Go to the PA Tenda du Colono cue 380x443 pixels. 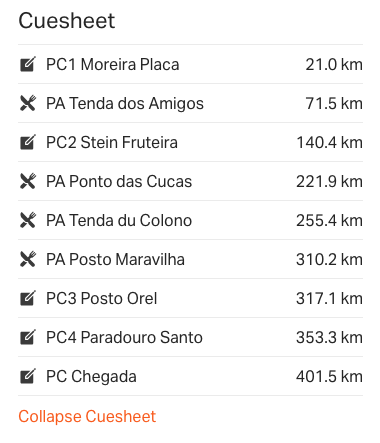pos(190,220)
